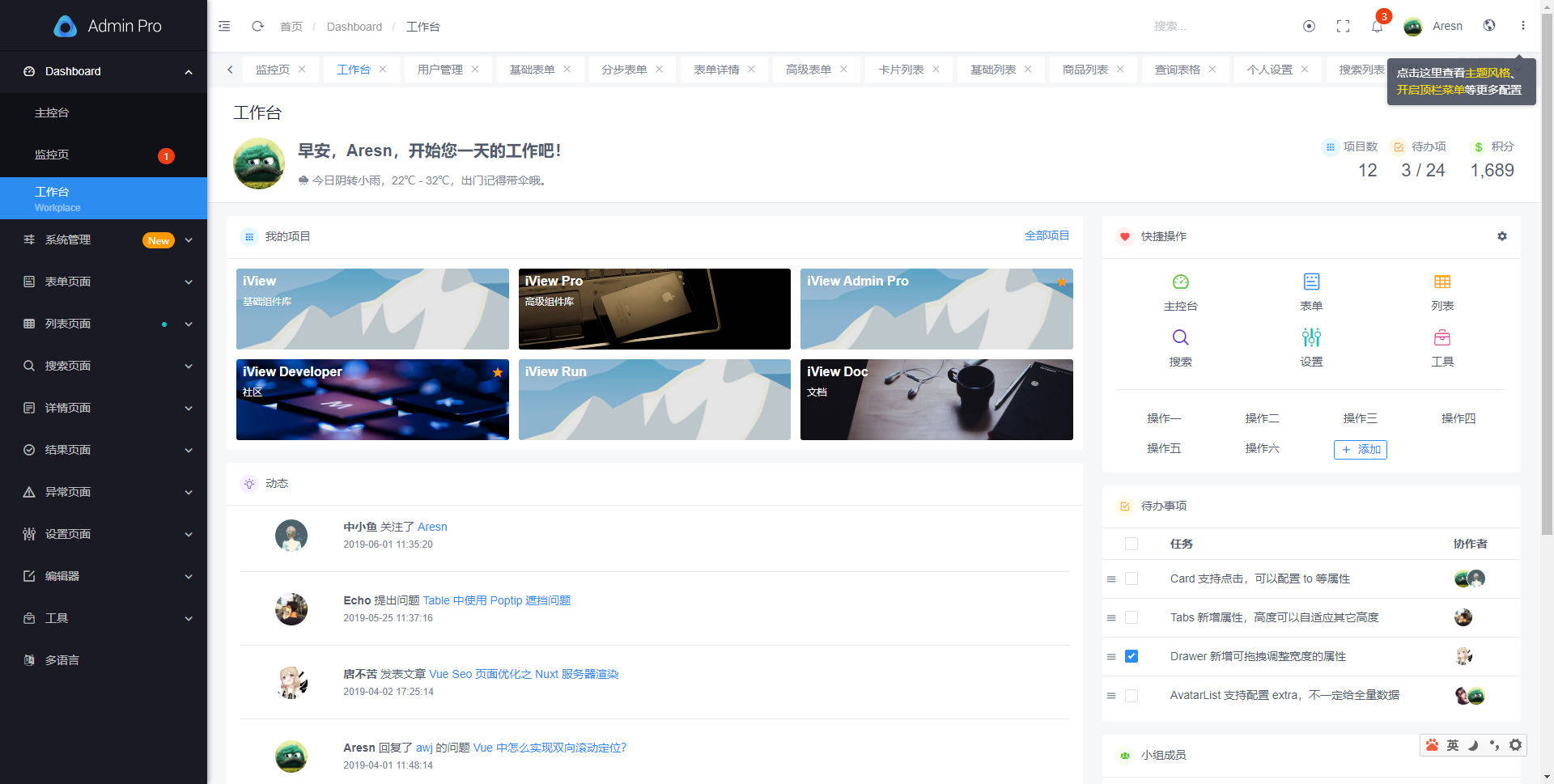Open Table 中使用 Poptip 遮挡问题 link
The height and width of the screenshot is (784, 1554).
pyautogui.click(x=497, y=600)
